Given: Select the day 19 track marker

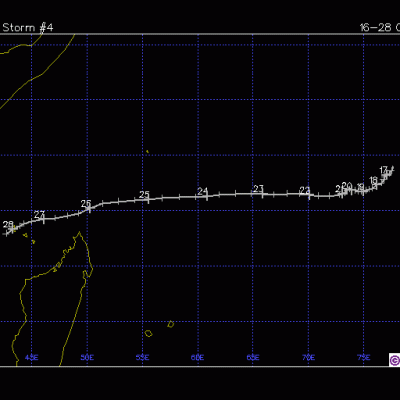Looking at the screenshot, I should pyautogui.click(x=360, y=187).
